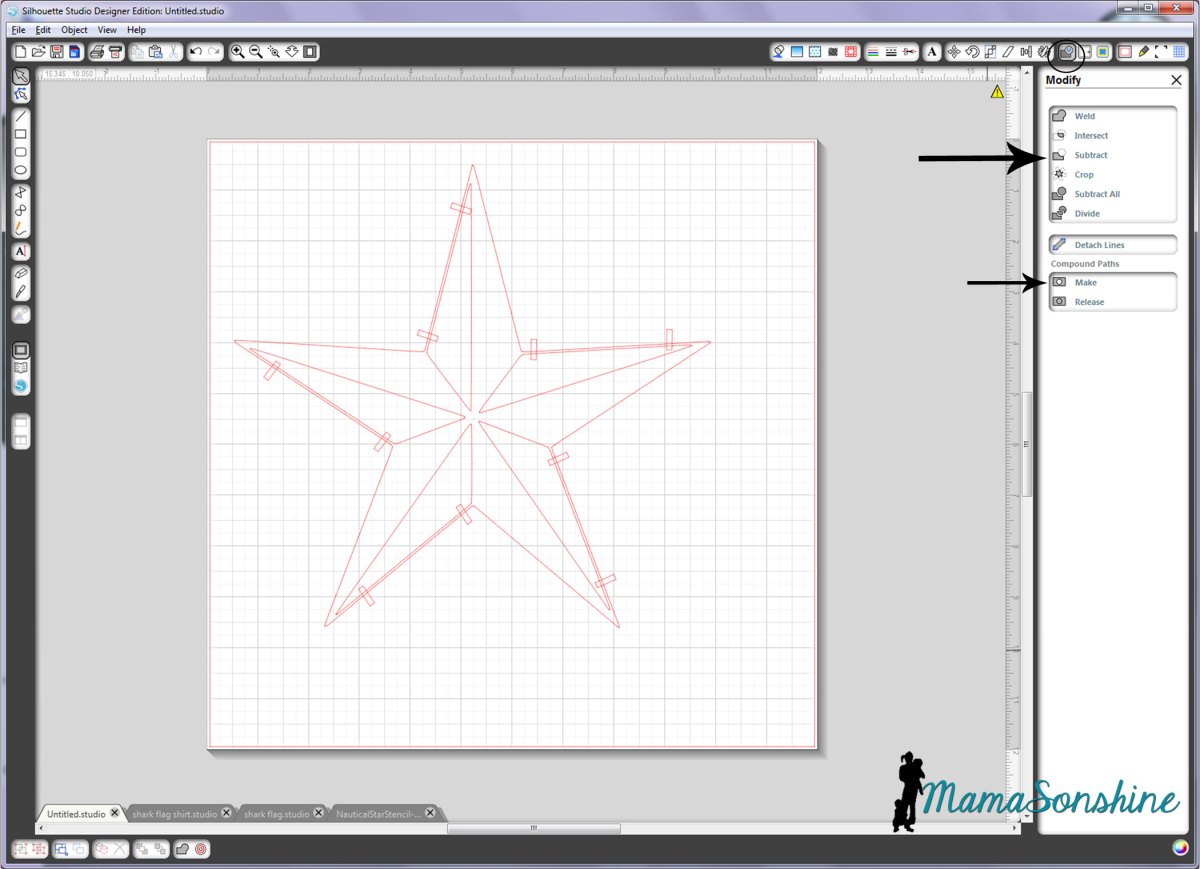Click Make under Compound Paths
This screenshot has width=1200, height=869.
click(x=1085, y=283)
